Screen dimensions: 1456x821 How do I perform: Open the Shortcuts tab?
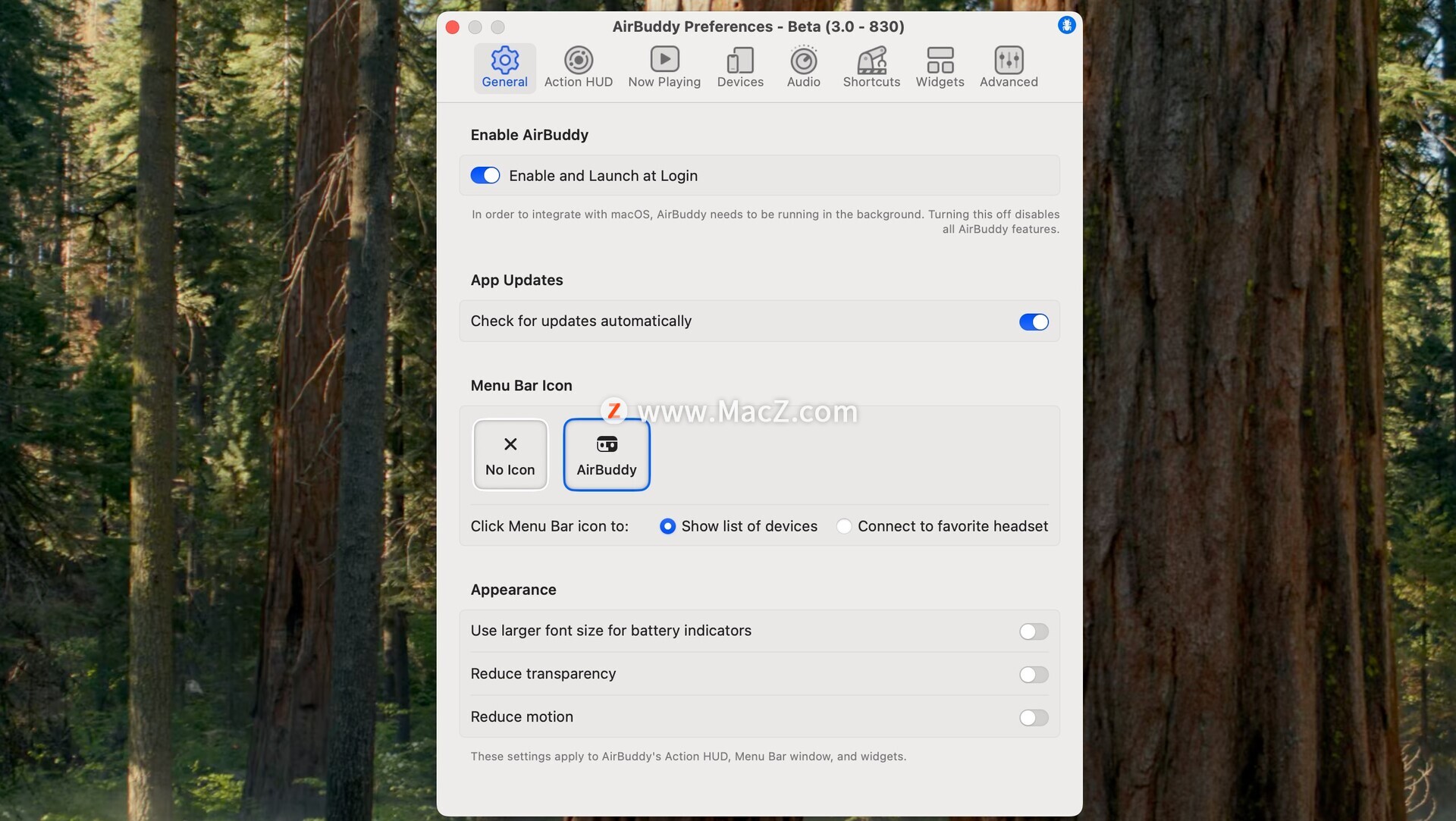coord(871,68)
